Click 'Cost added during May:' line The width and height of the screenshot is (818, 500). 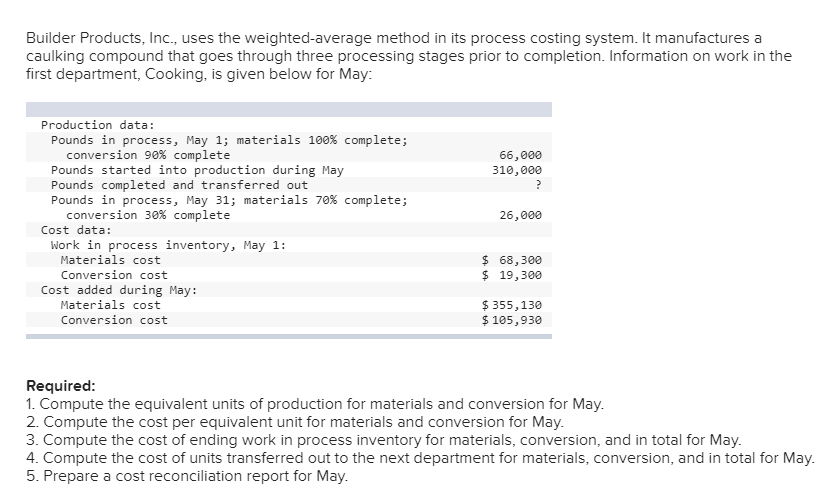coord(119,290)
